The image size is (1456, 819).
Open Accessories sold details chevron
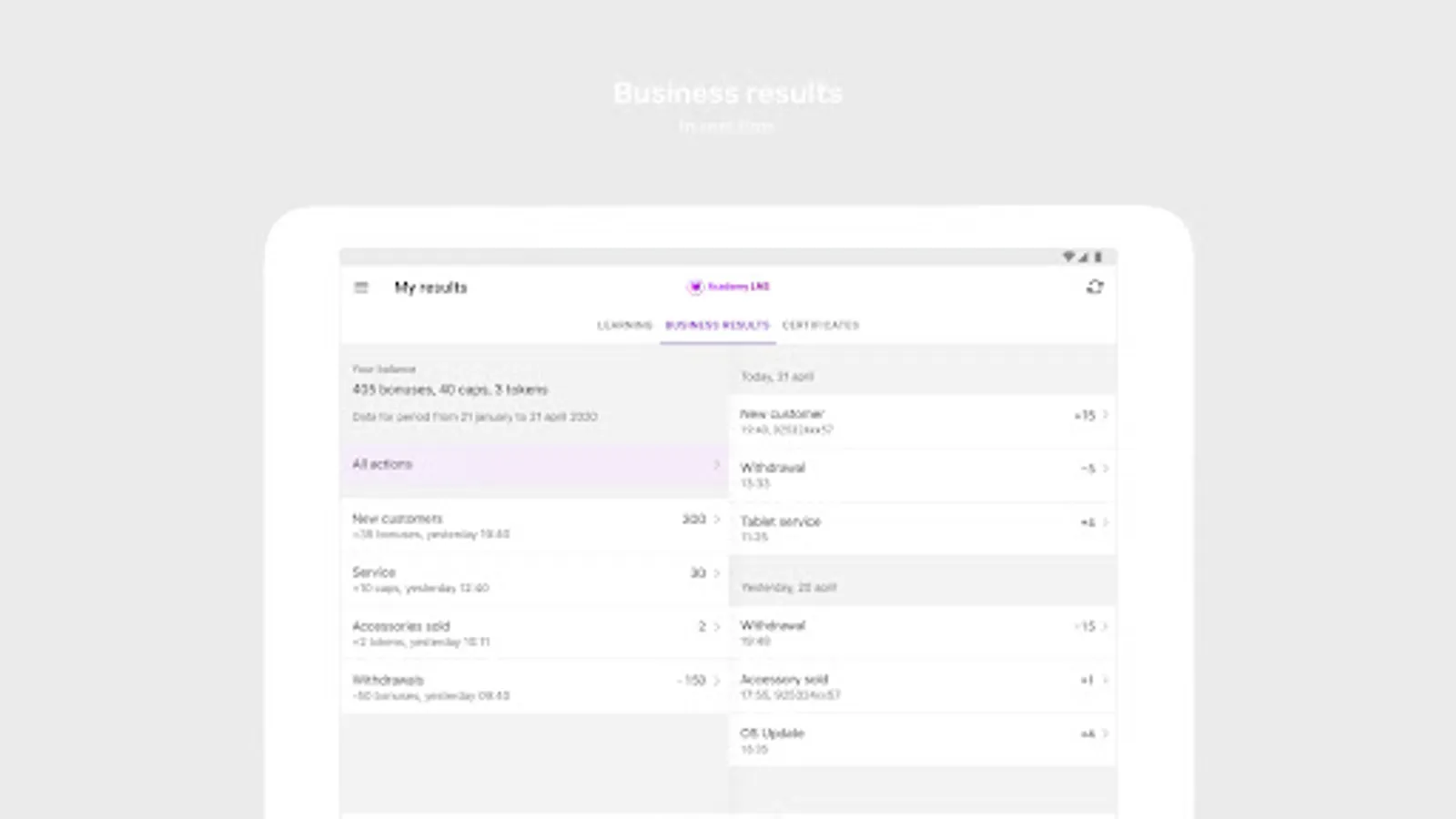pos(717,627)
